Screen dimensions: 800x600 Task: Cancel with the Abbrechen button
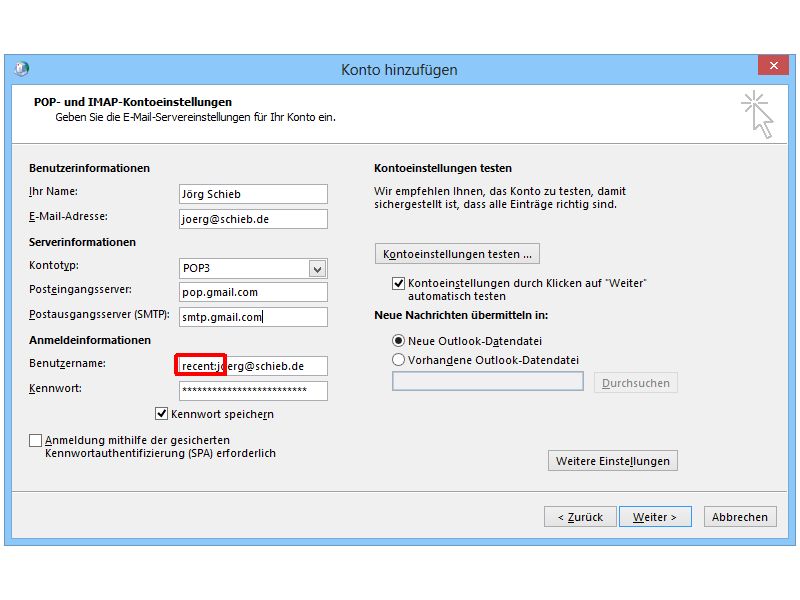[x=740, y=516]
